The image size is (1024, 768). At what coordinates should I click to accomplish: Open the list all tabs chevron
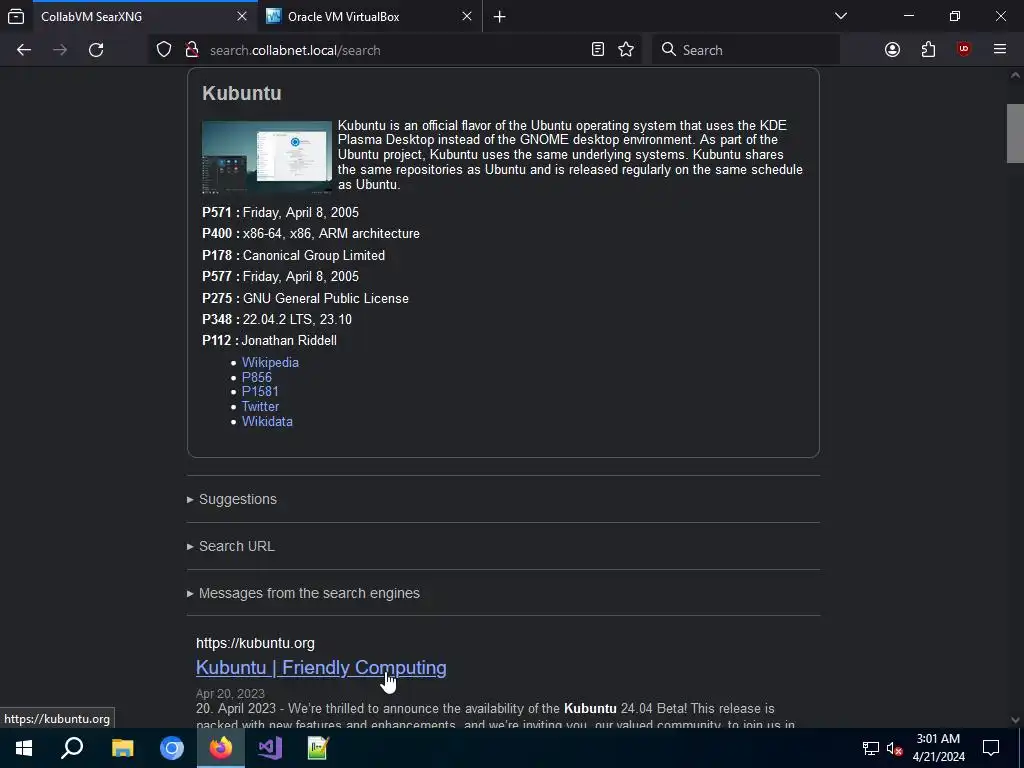841,16
